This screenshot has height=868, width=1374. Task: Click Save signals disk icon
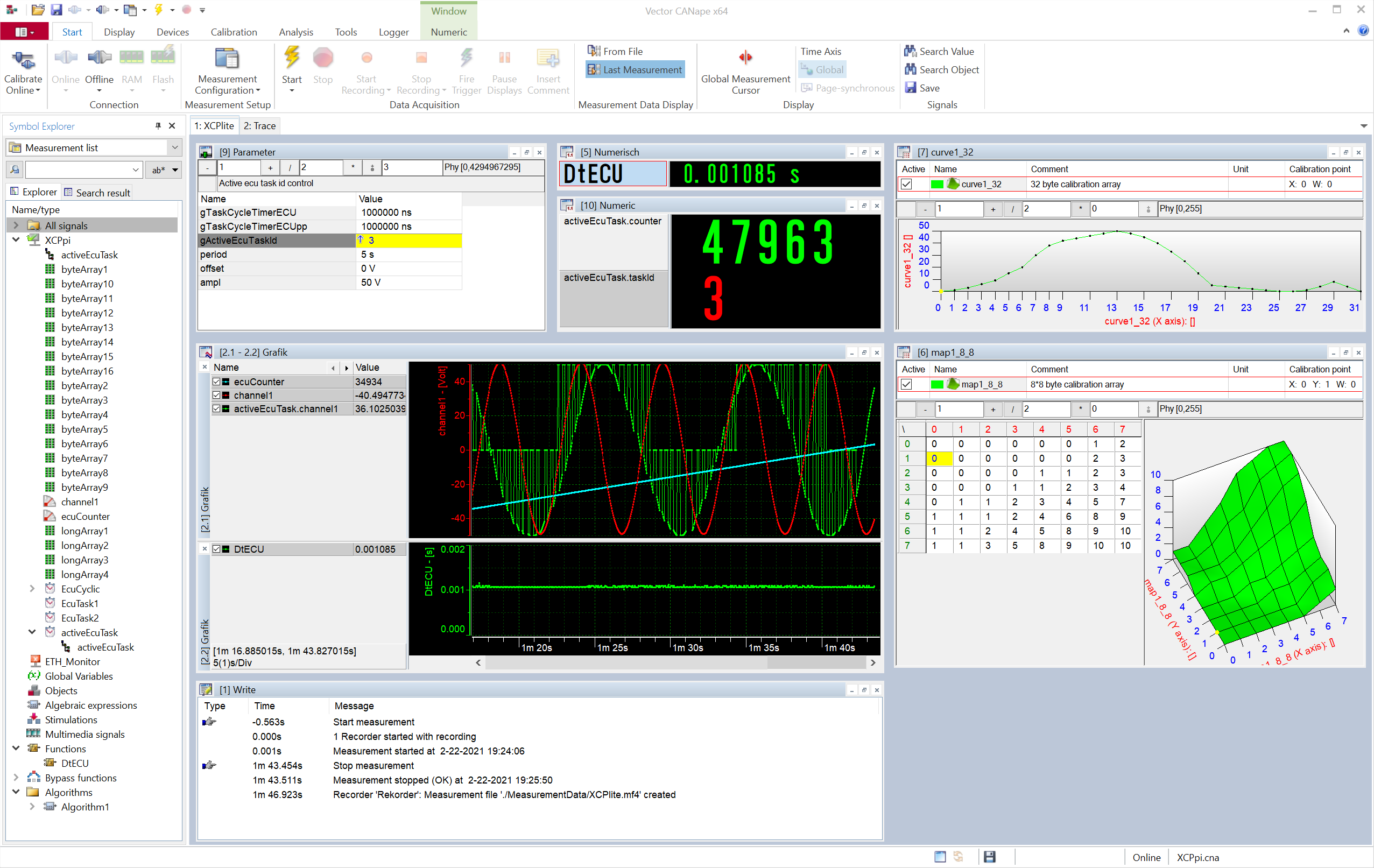point(910,88)
